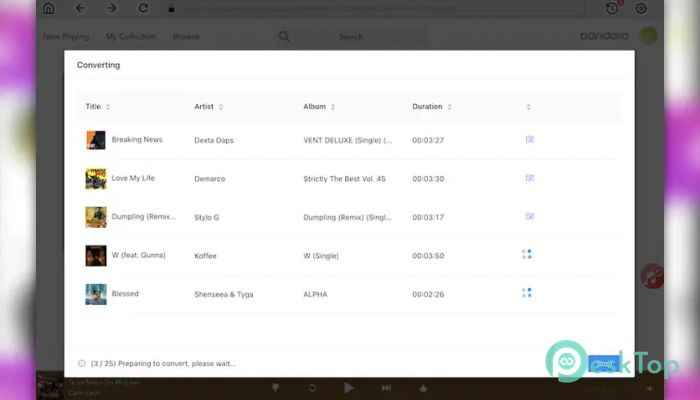Click the converted status icon for Breaking News
This screenshot has width=700, height=400.
(529, 140)
